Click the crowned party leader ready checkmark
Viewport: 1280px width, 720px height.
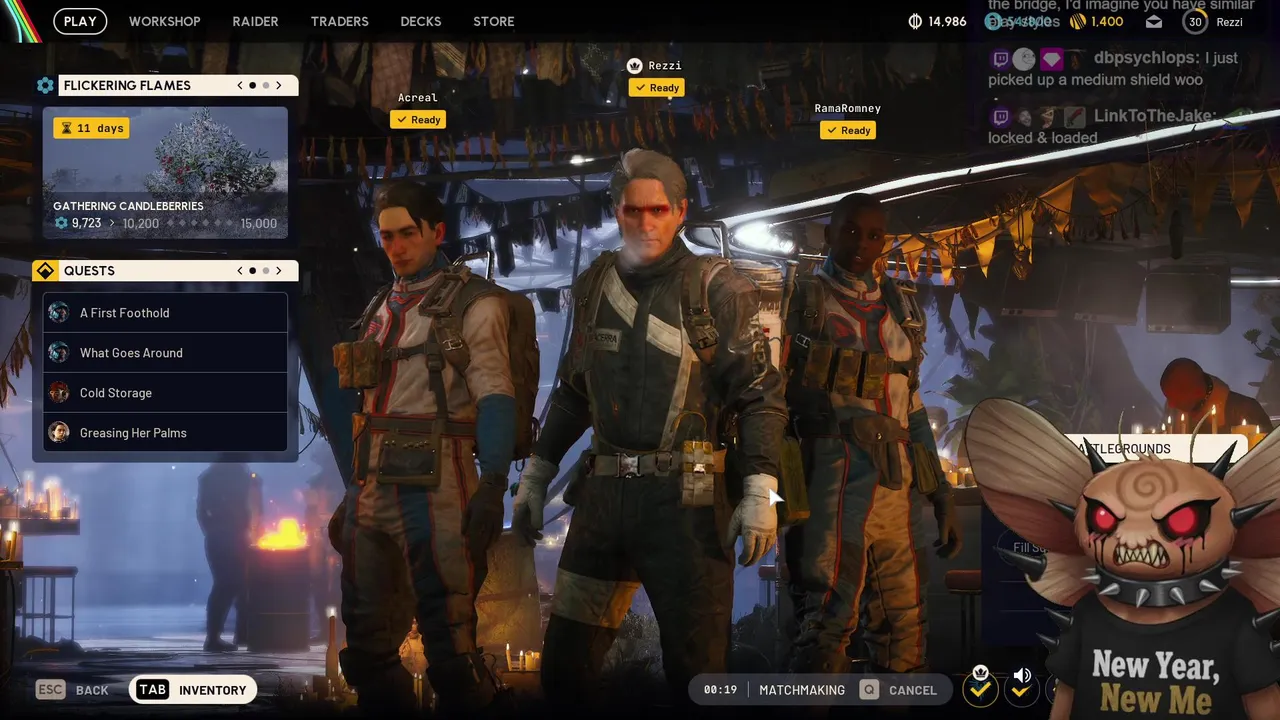click(x=980, y=689)
